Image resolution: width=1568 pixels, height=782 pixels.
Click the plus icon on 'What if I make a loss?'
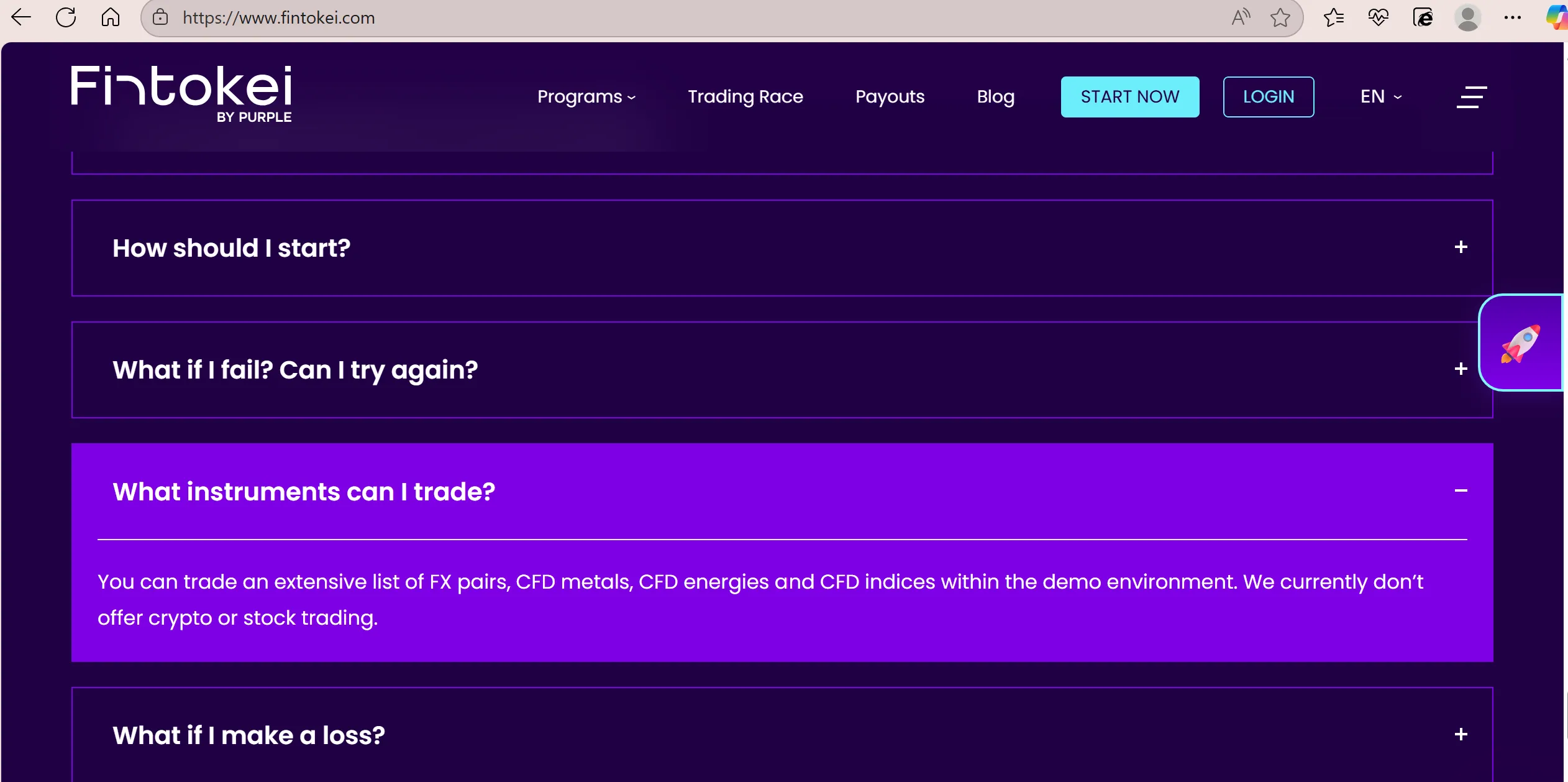[1461, 735]
